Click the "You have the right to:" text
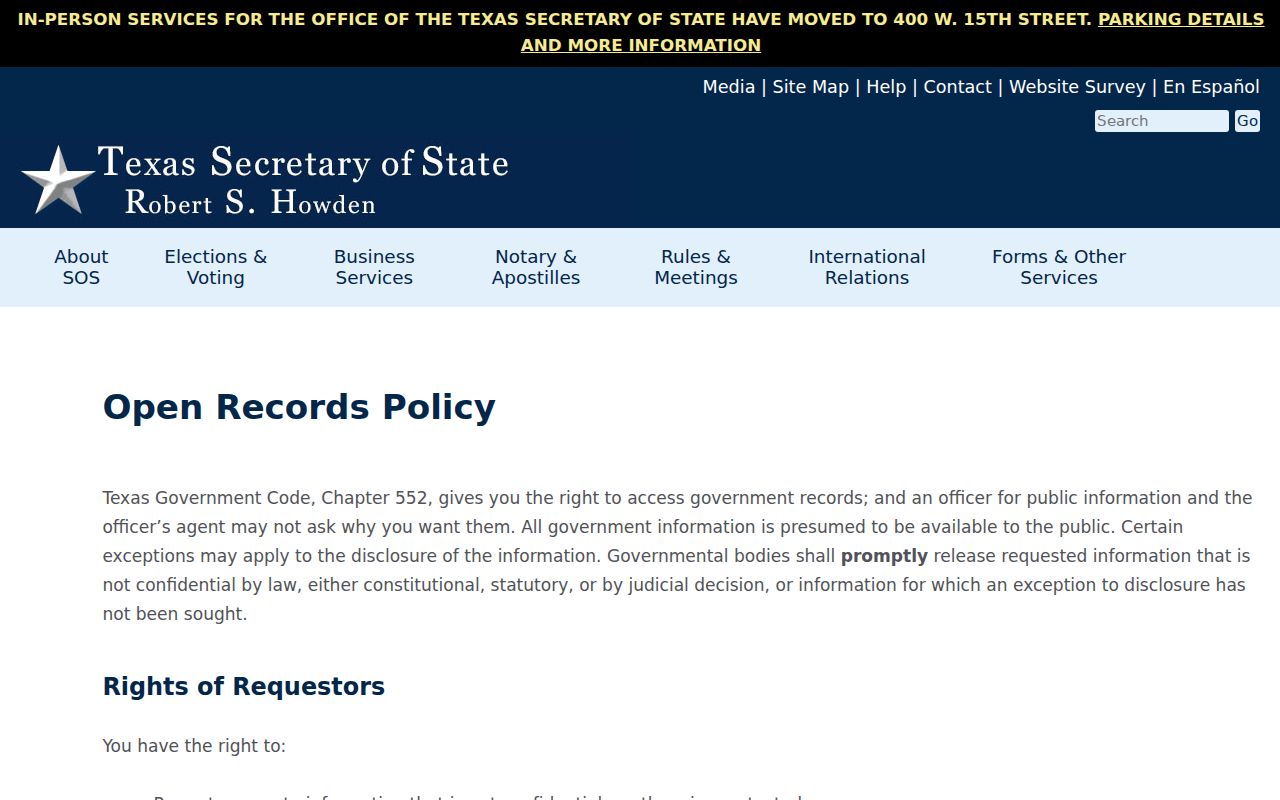 pos(194,746)
